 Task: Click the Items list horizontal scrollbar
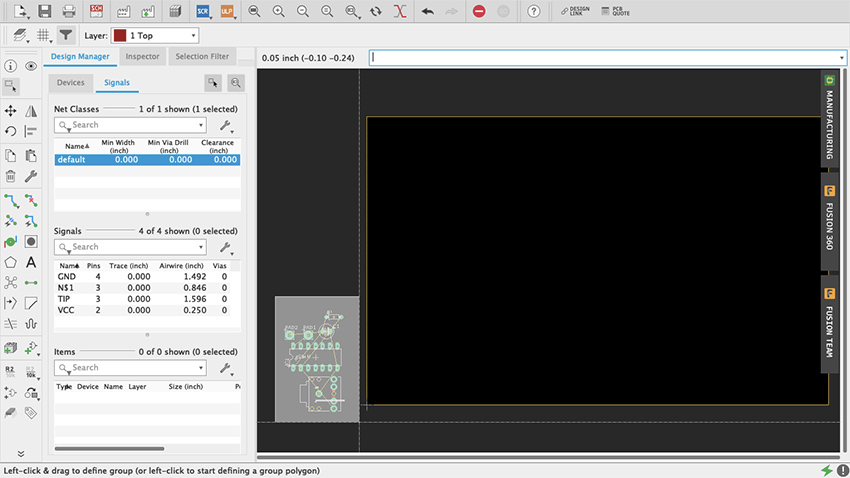(x=110, y=449)
